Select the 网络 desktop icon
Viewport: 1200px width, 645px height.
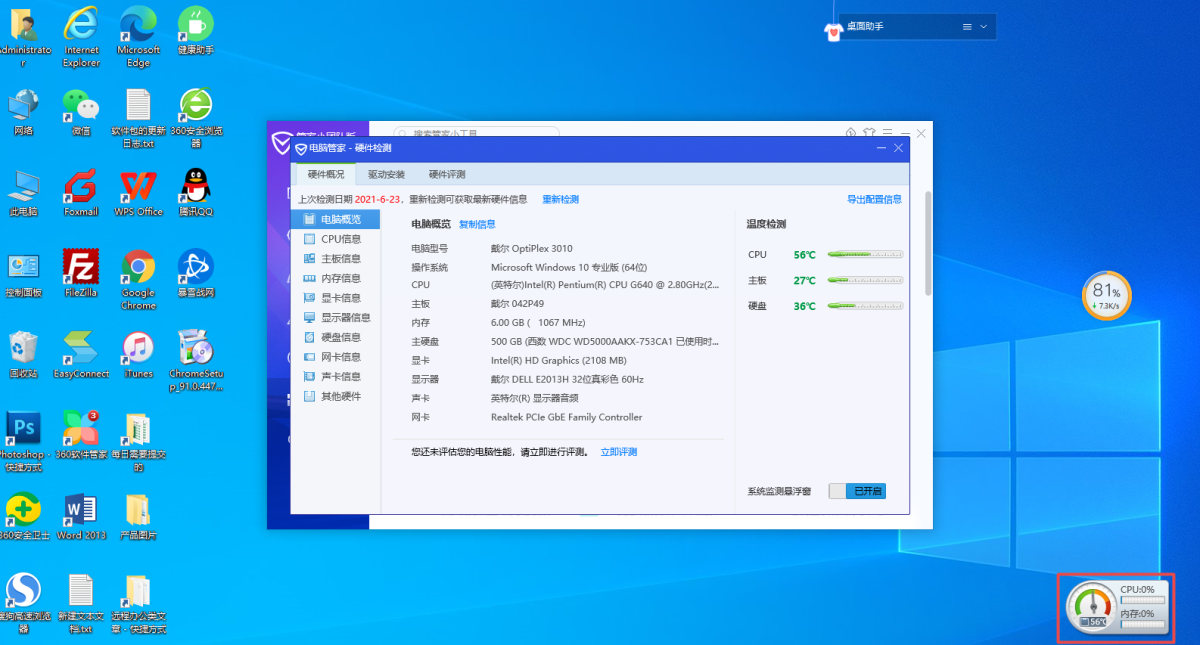point(24,113)
